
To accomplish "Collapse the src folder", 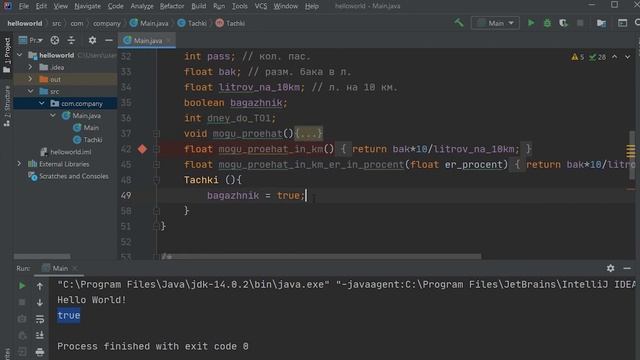I will click(31, 91).
